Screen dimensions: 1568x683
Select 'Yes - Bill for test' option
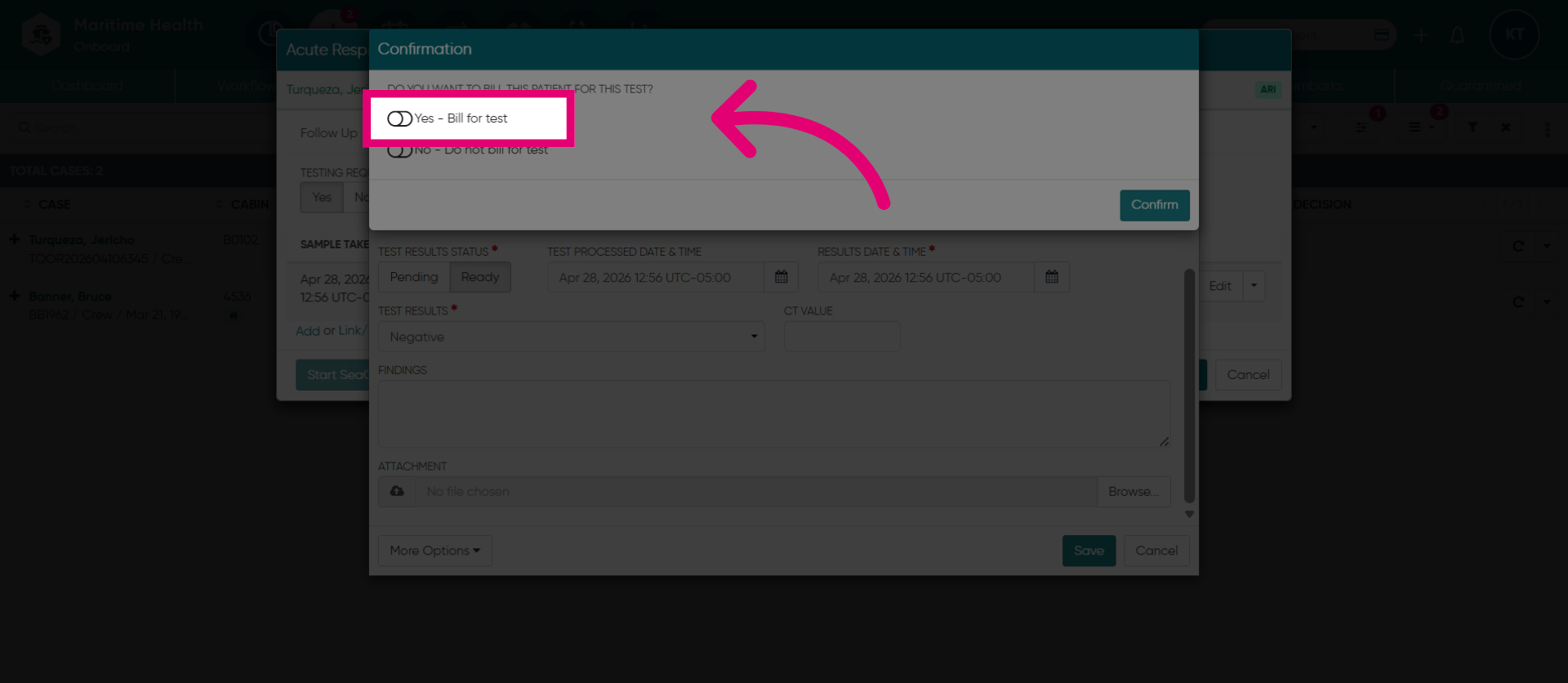(x=448, y=118)
